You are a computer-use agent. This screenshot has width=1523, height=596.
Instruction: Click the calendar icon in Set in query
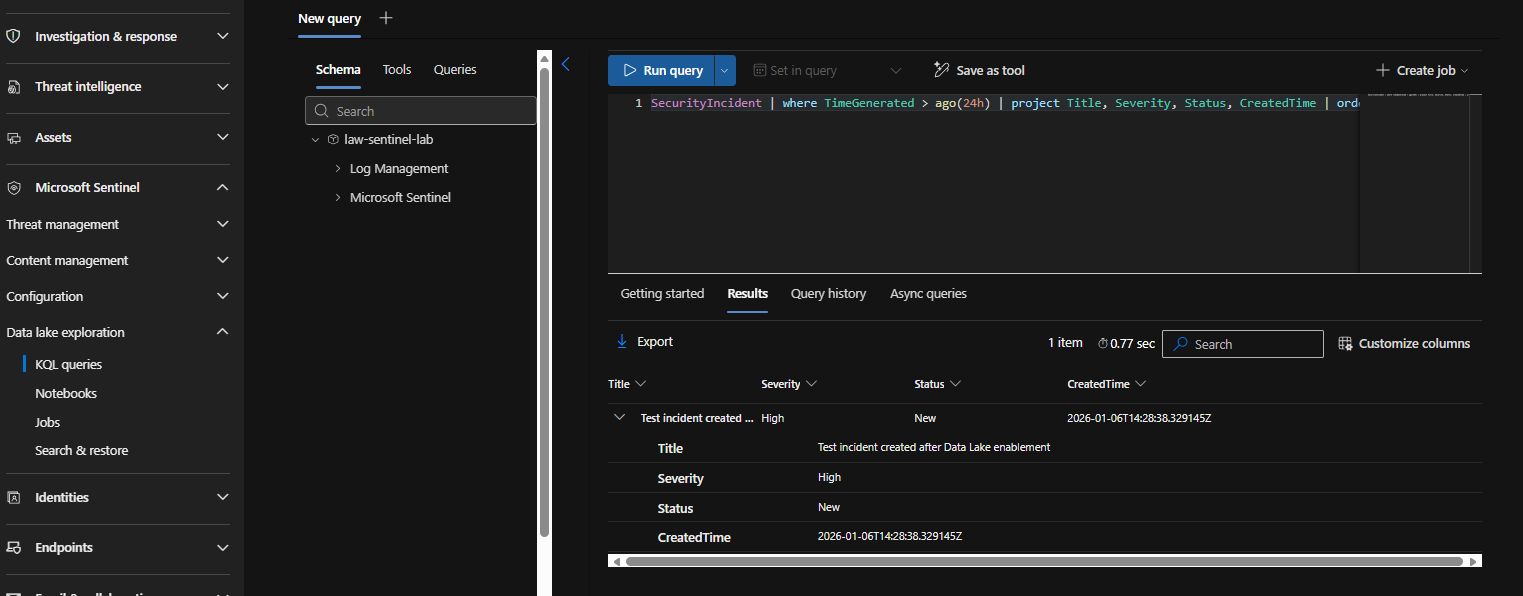click(x=762, y=69)
